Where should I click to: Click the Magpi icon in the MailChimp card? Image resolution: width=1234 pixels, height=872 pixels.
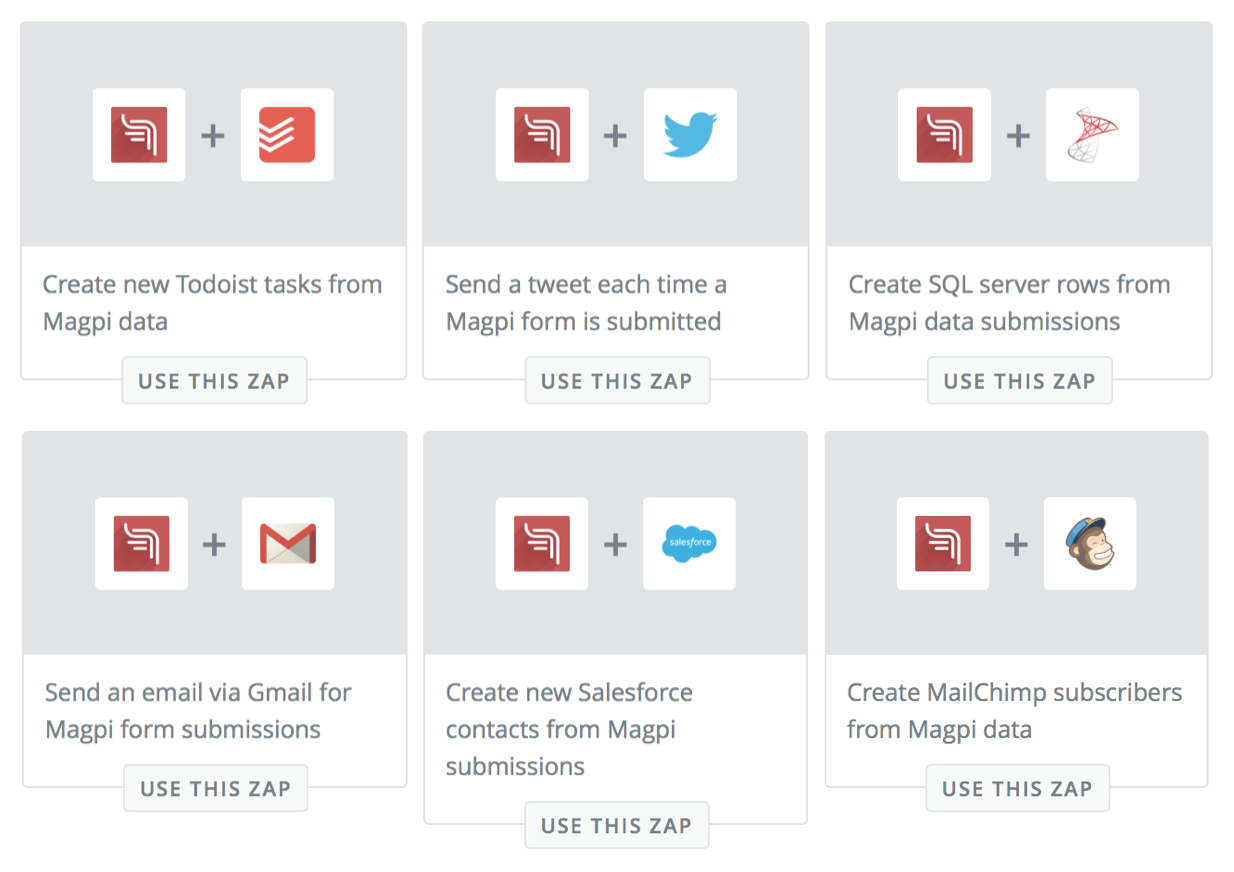coord(943,544)
